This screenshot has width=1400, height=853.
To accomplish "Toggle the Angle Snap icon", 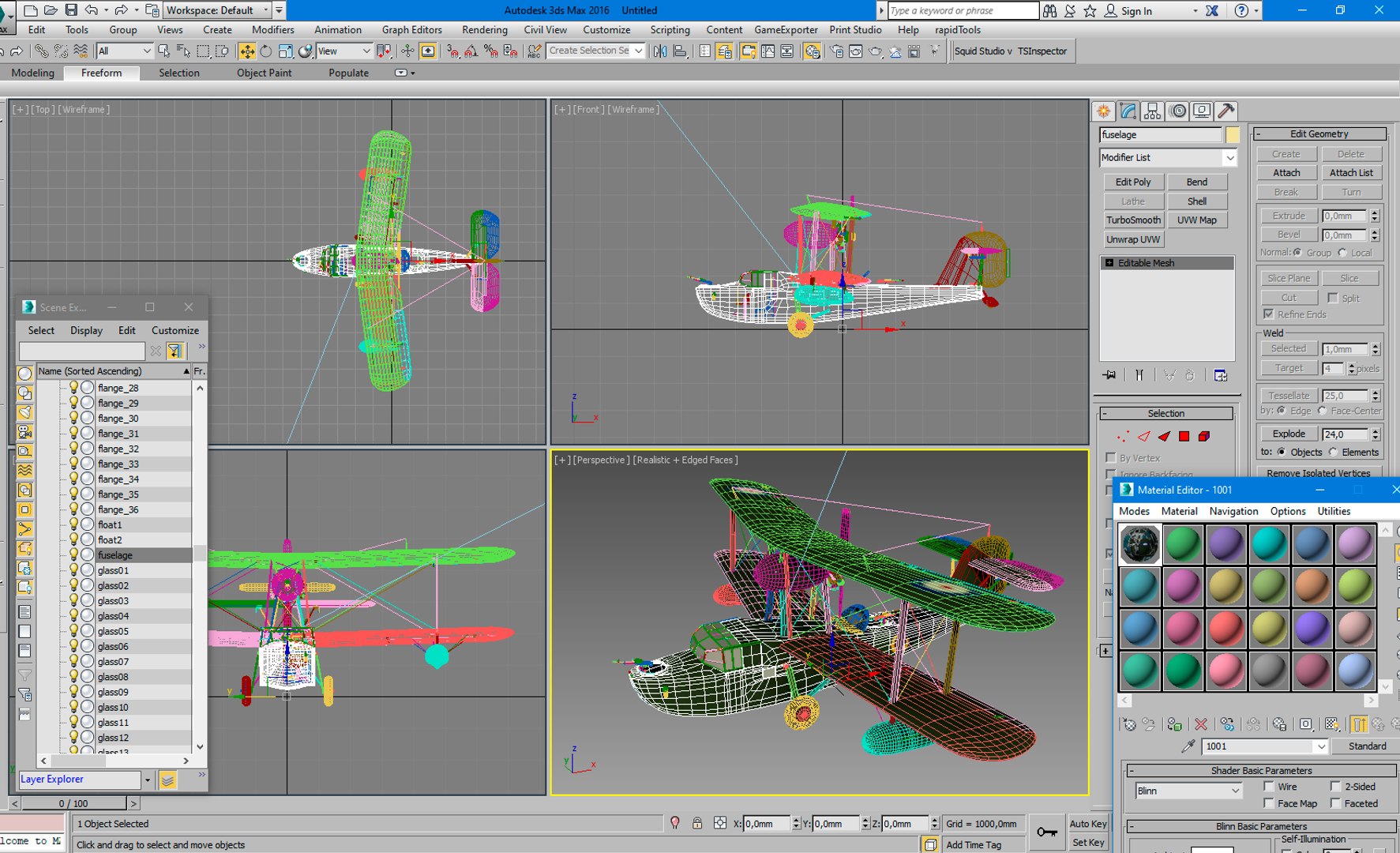I will (x=471, y=51).
